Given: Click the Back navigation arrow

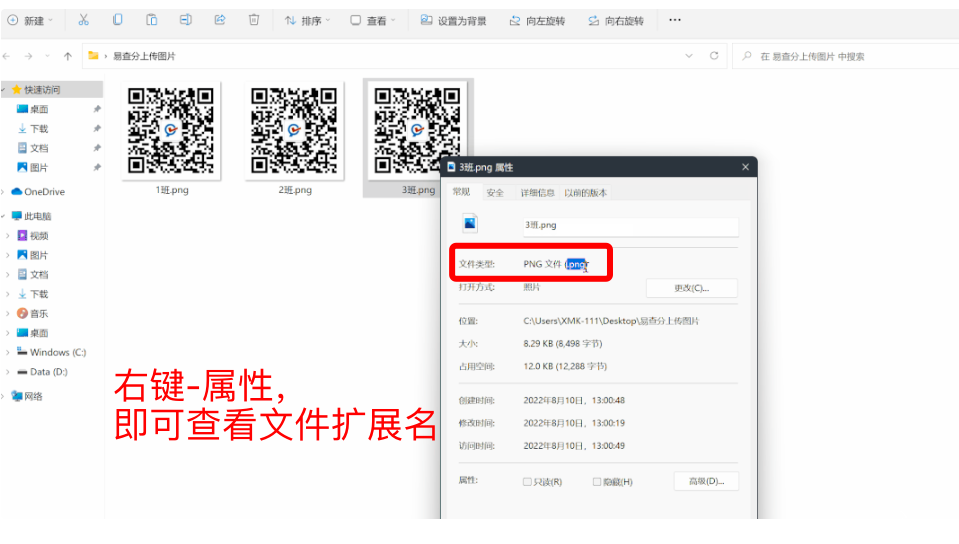Looking at the screenshot, I should (x=7, y=56).
